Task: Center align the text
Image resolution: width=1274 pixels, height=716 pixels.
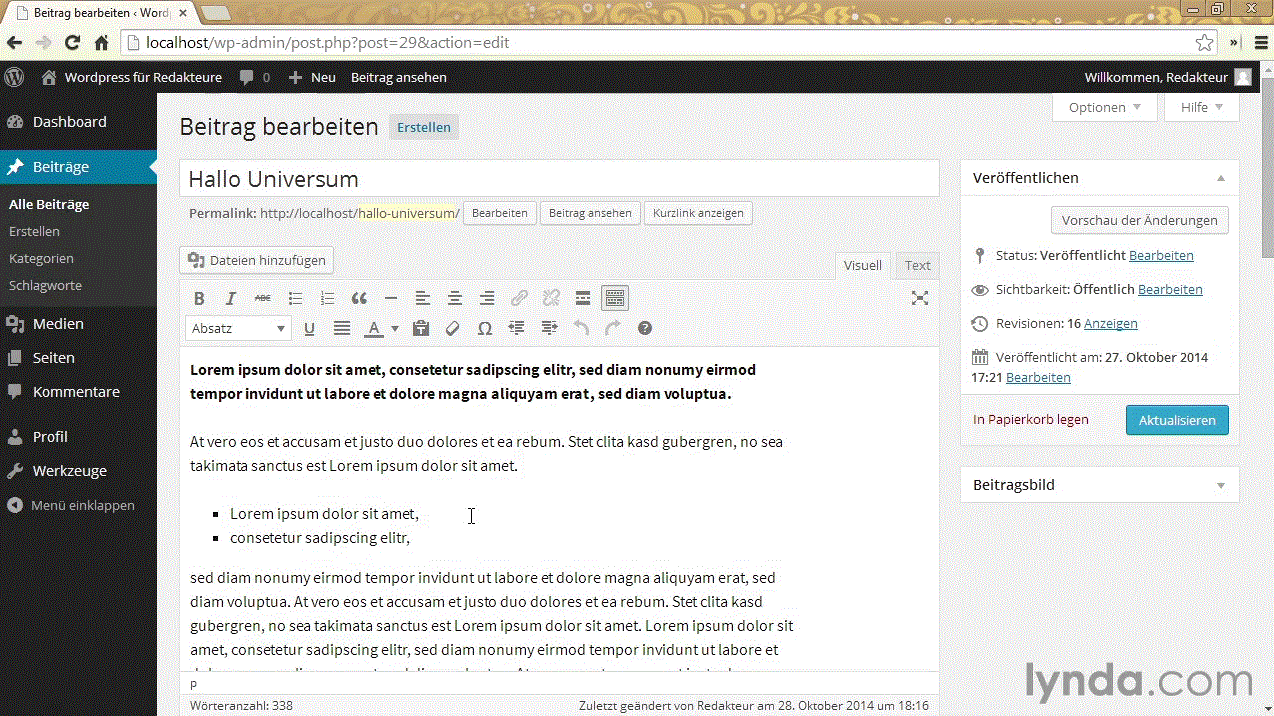Action: point(455,298)
